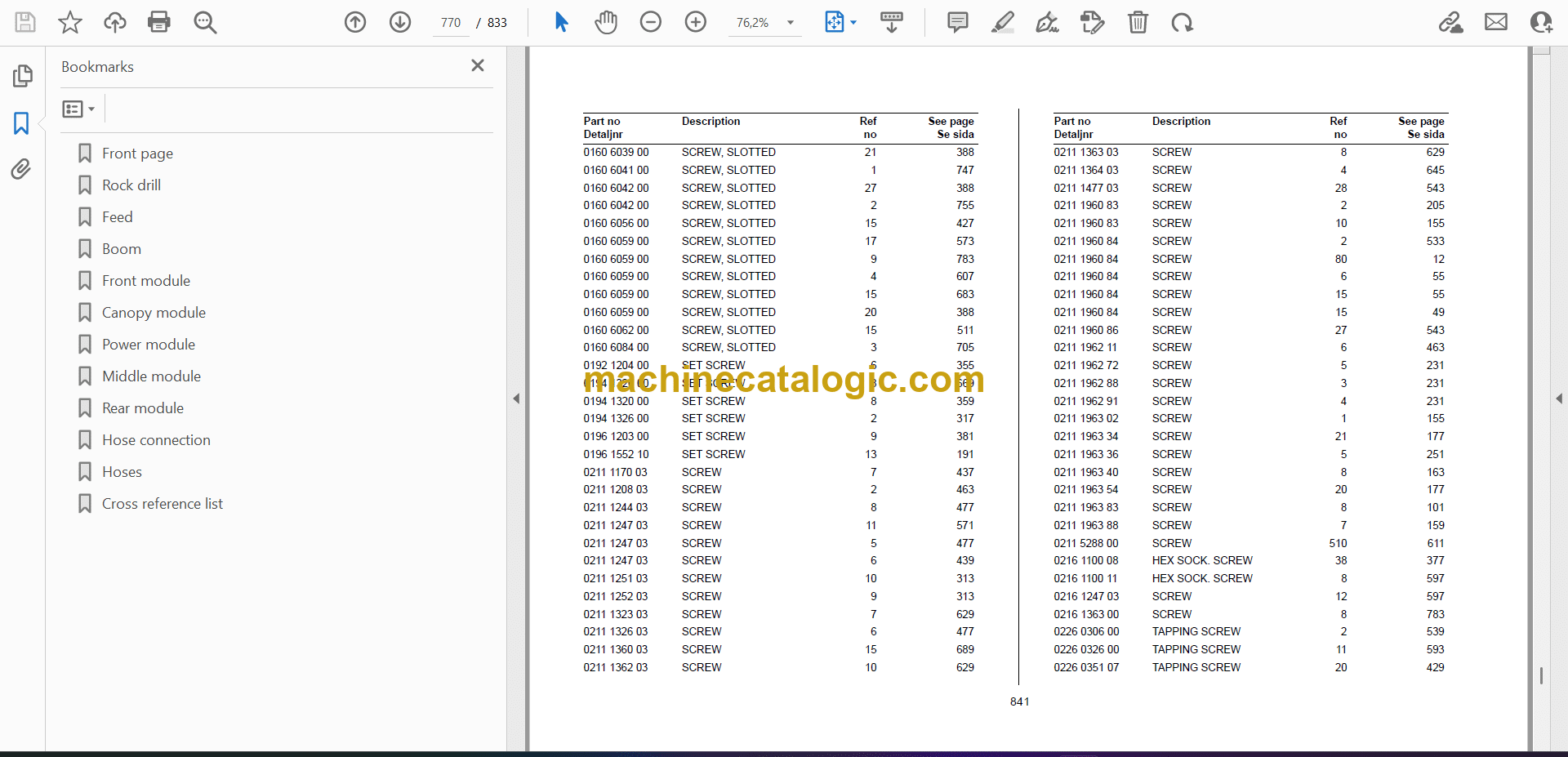This screenshot has height=757, width=1568.
Task: Expand the bookmark options menu
Action: (x=78, y=109)
